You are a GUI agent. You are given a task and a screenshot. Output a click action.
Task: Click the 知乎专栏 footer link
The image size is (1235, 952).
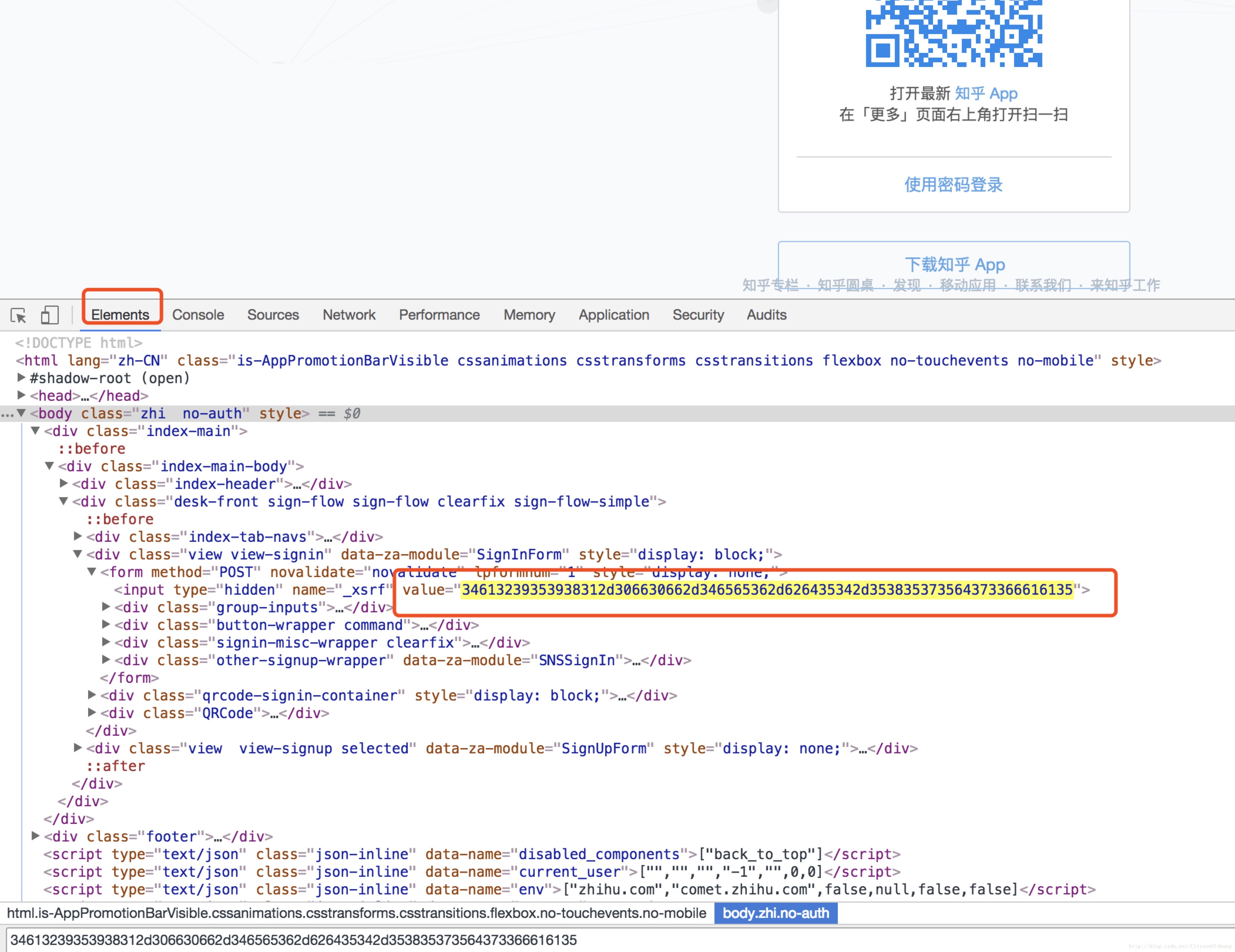[x=770, y=285]
